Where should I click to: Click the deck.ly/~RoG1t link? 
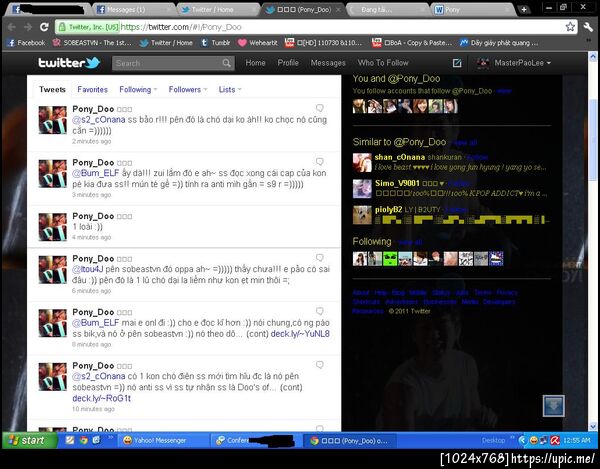pyautogui.click(x=101, y=398)
